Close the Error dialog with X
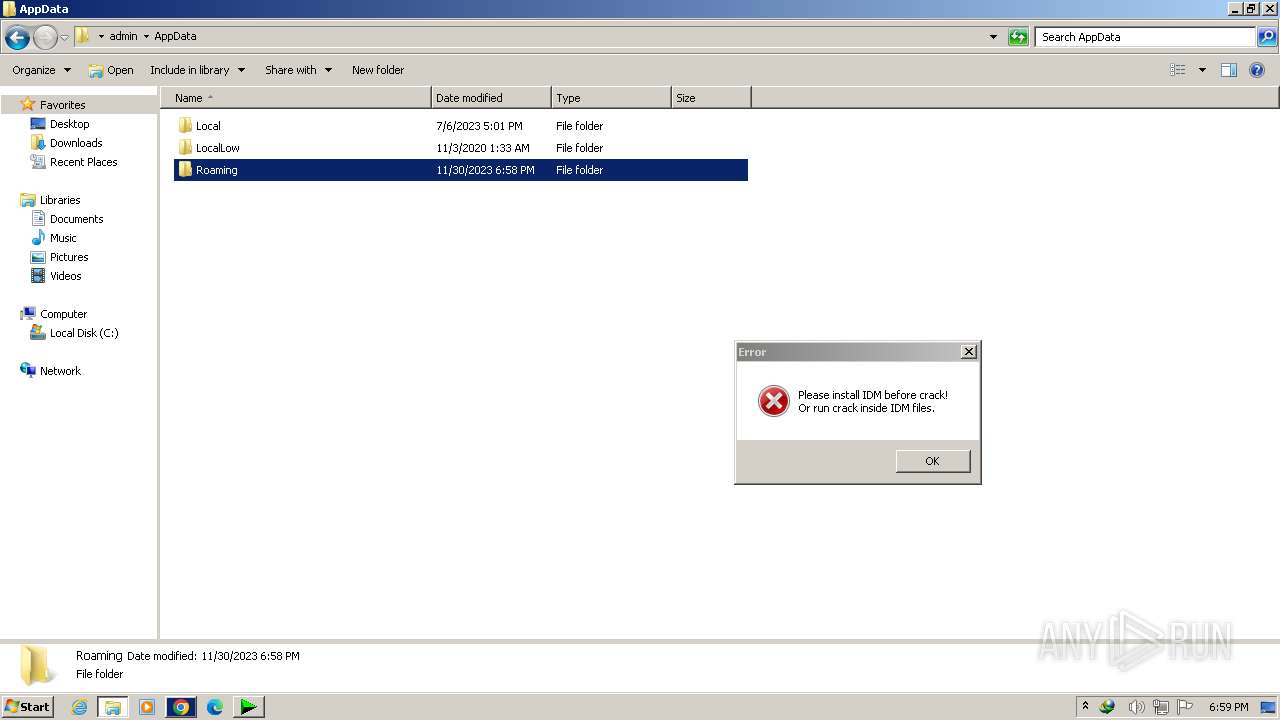Viewport: 1280px width, 720px height. pos(968,352)
